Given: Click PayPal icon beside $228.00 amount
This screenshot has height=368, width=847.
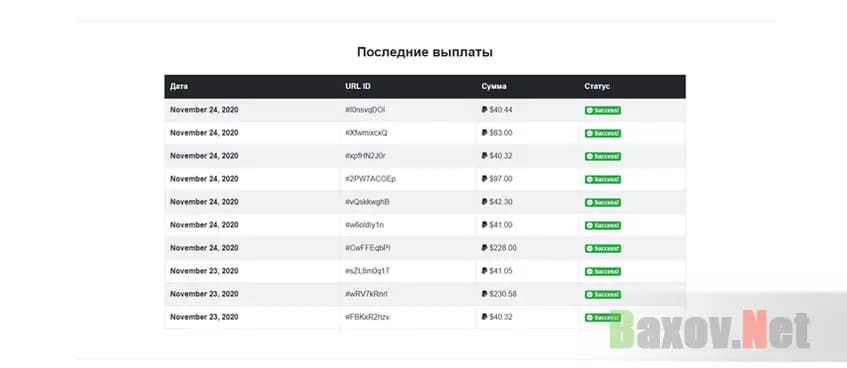Looking at the screenshot, I should click(484, 248).
